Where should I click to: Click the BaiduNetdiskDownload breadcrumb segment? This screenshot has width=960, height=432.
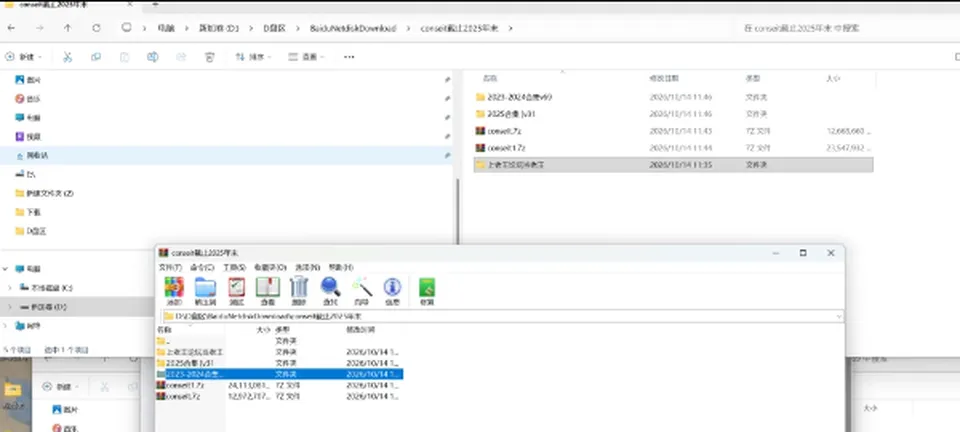(x=353, y=28)
